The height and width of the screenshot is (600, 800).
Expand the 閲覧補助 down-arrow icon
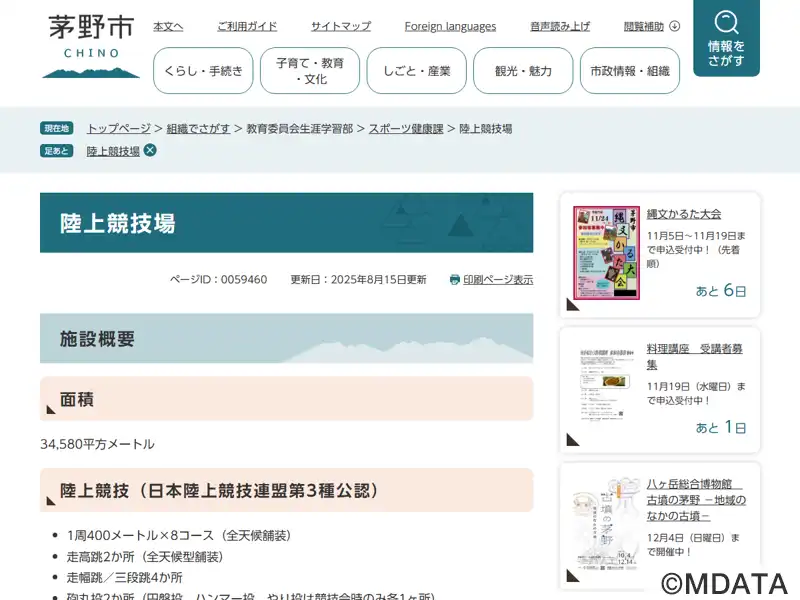[x=674, y=26]
